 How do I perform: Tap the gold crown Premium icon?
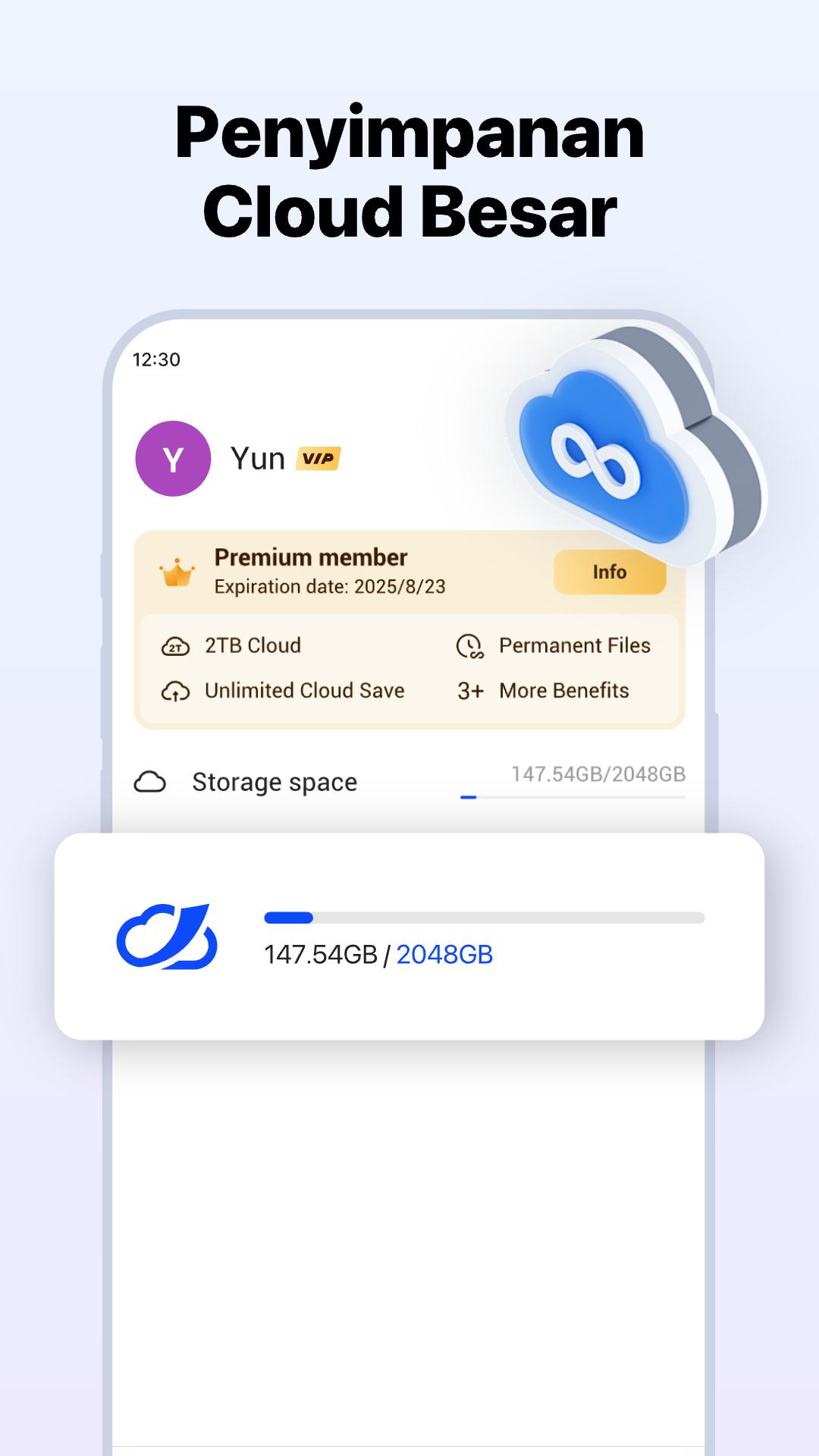pos(177,573)
